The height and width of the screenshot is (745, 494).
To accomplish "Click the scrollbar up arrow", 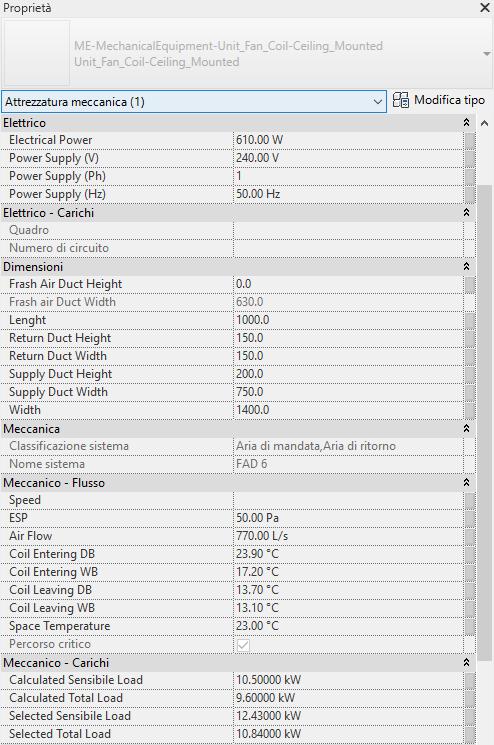I will click(484, 124).
